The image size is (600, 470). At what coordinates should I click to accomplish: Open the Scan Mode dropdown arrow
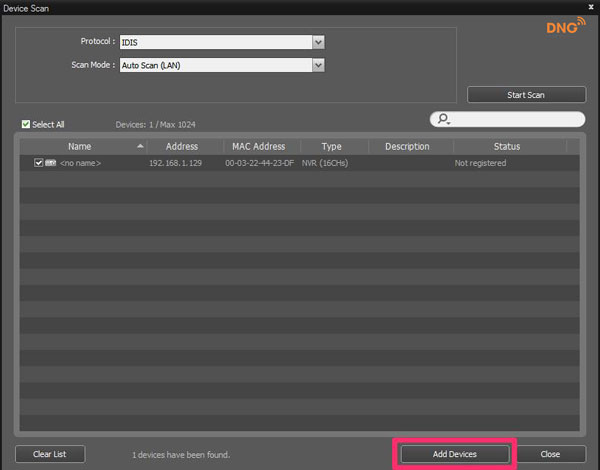(x=318, y=65)
